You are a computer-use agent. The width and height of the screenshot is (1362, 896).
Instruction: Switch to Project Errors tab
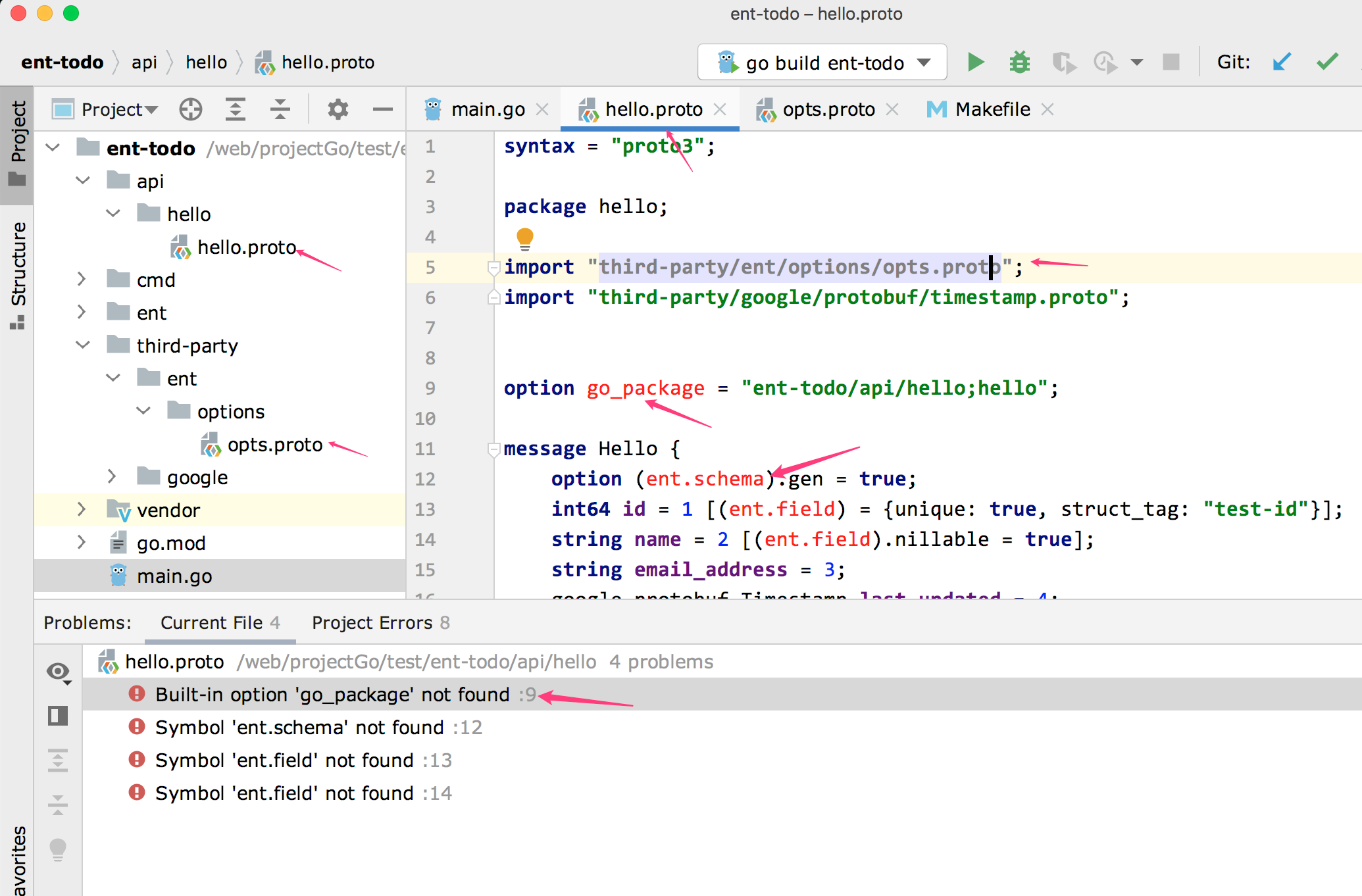380,622
